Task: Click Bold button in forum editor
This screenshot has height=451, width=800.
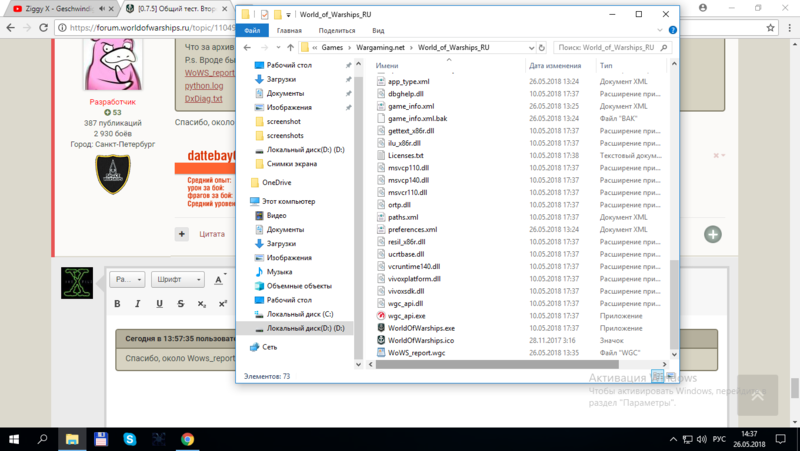Action: (117, 304)
